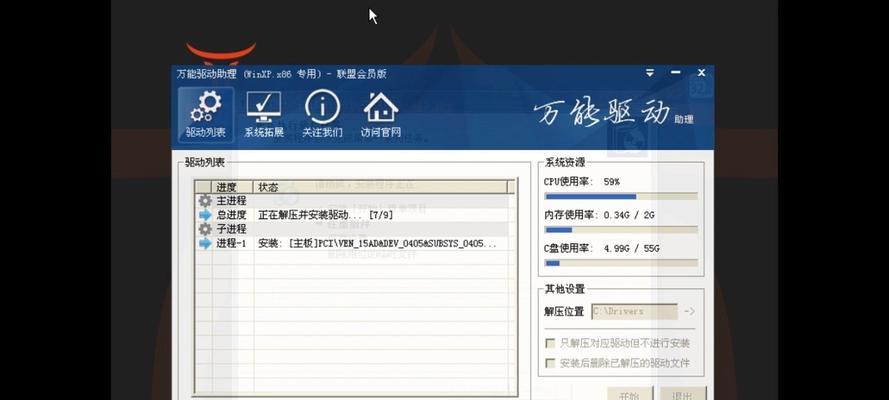Click the 关注我们 info icon
Viewport: 889px width, 400px height.
(x=322, y=114)
